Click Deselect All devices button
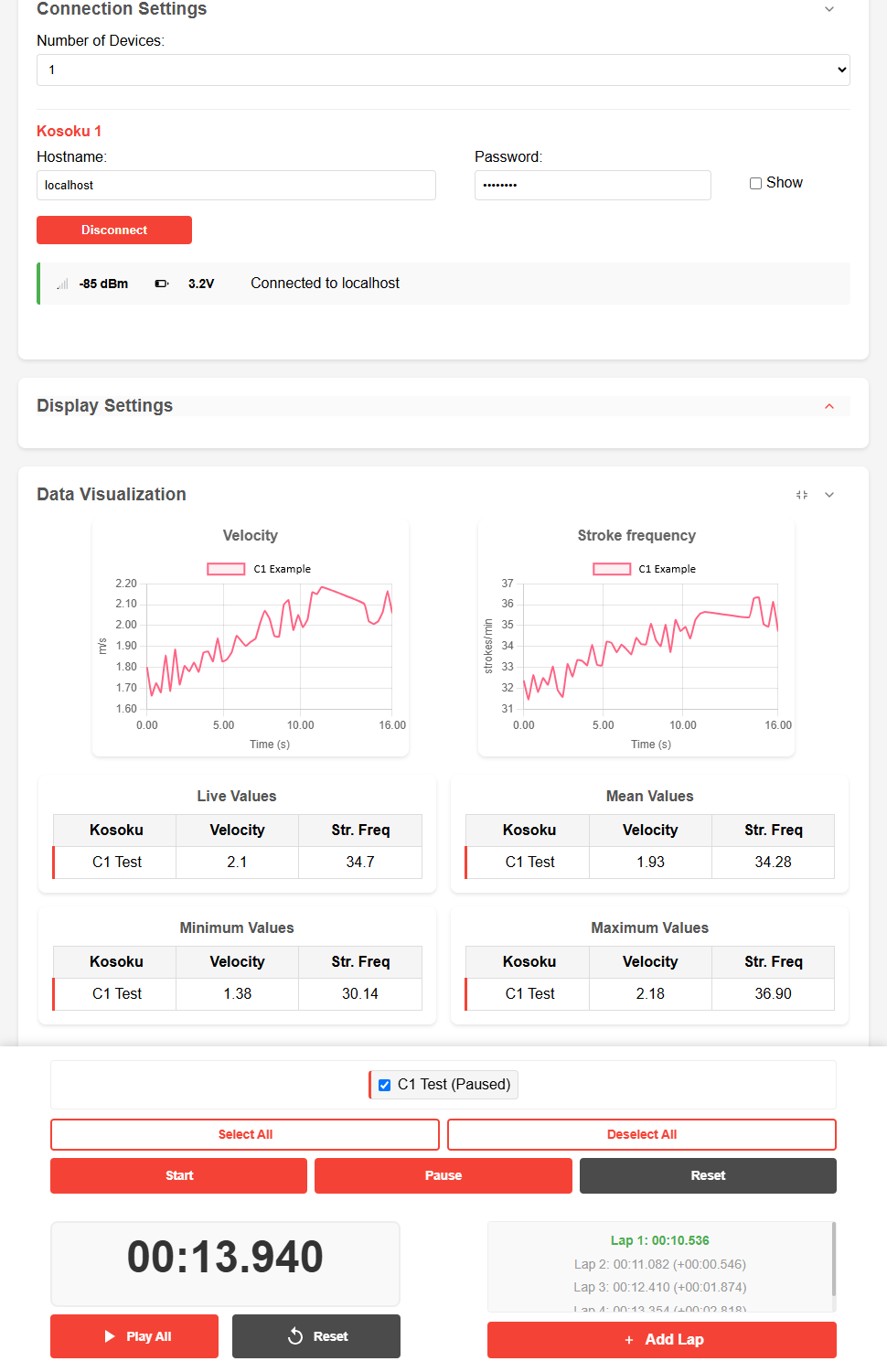 click(642, 1134)
